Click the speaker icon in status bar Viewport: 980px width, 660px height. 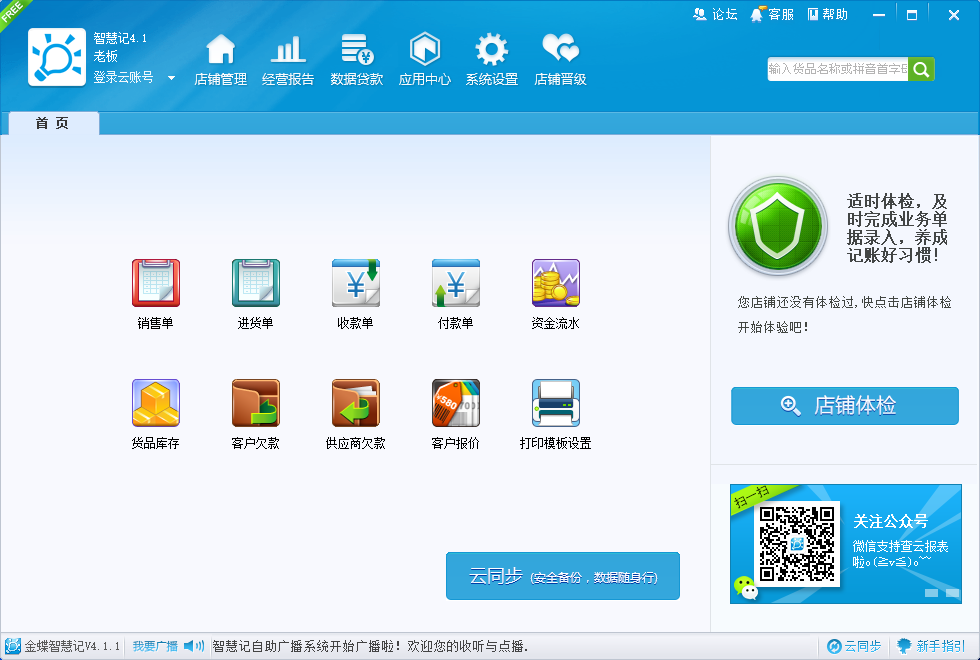(x=194, y=646)
